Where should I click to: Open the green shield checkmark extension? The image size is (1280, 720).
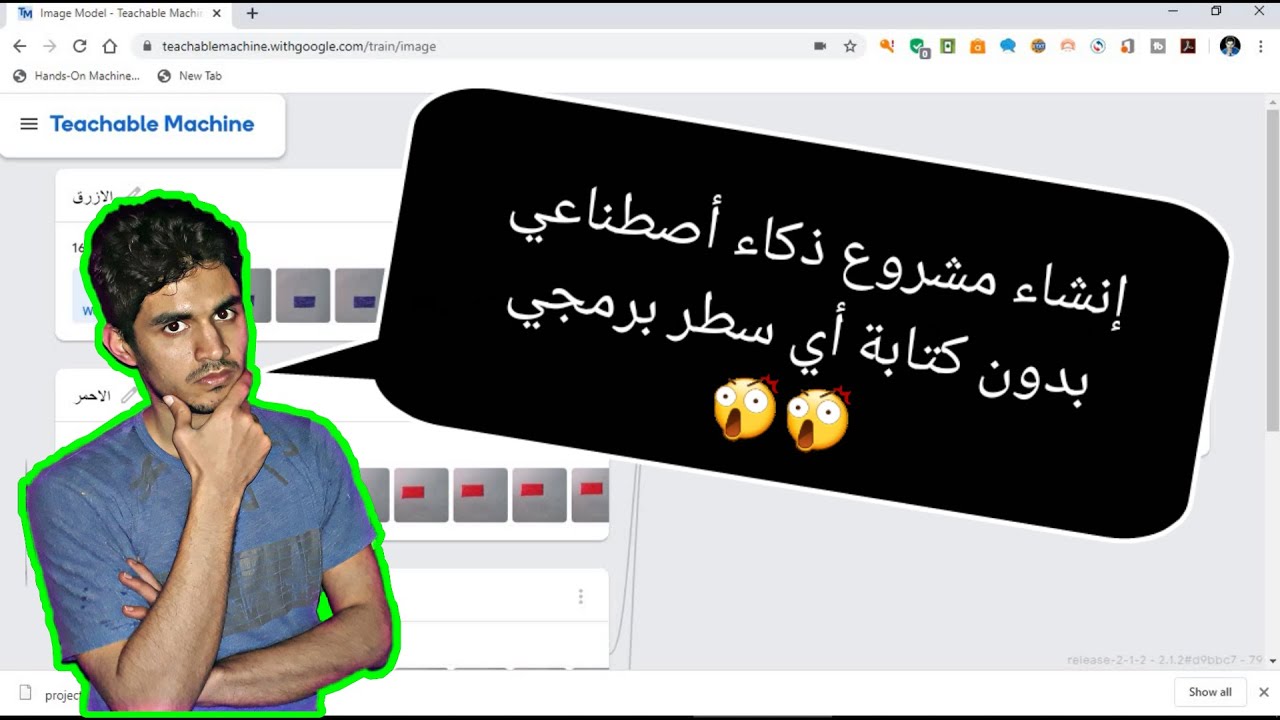[x=918, y=47]
